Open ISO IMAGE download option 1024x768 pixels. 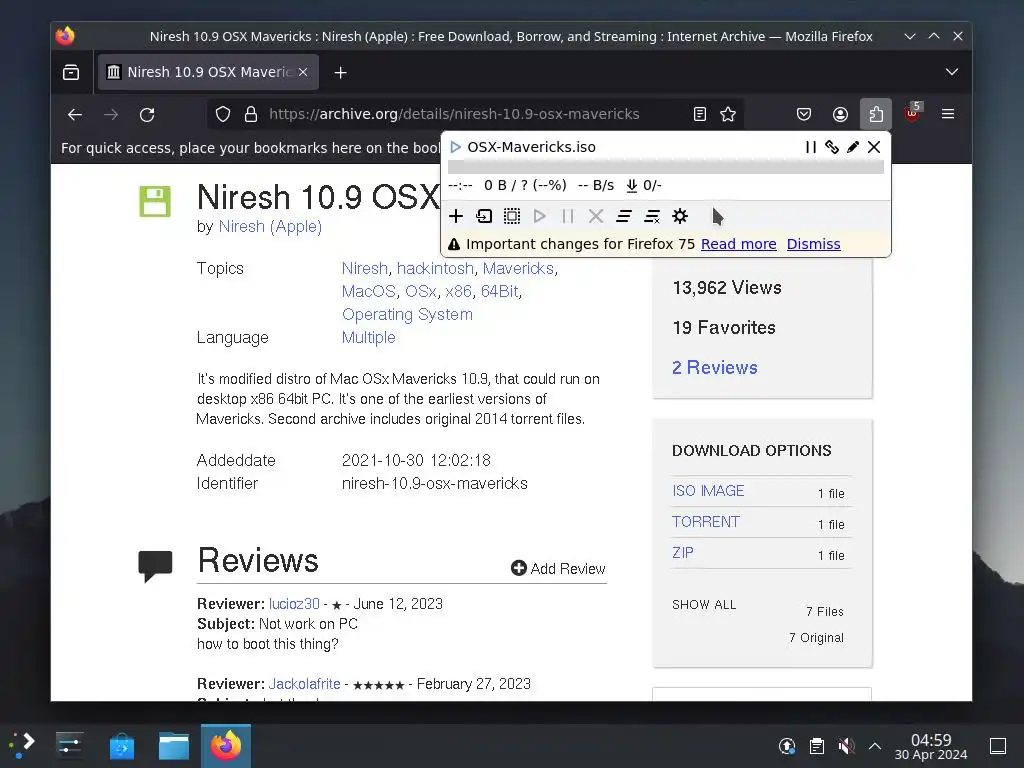708,491
